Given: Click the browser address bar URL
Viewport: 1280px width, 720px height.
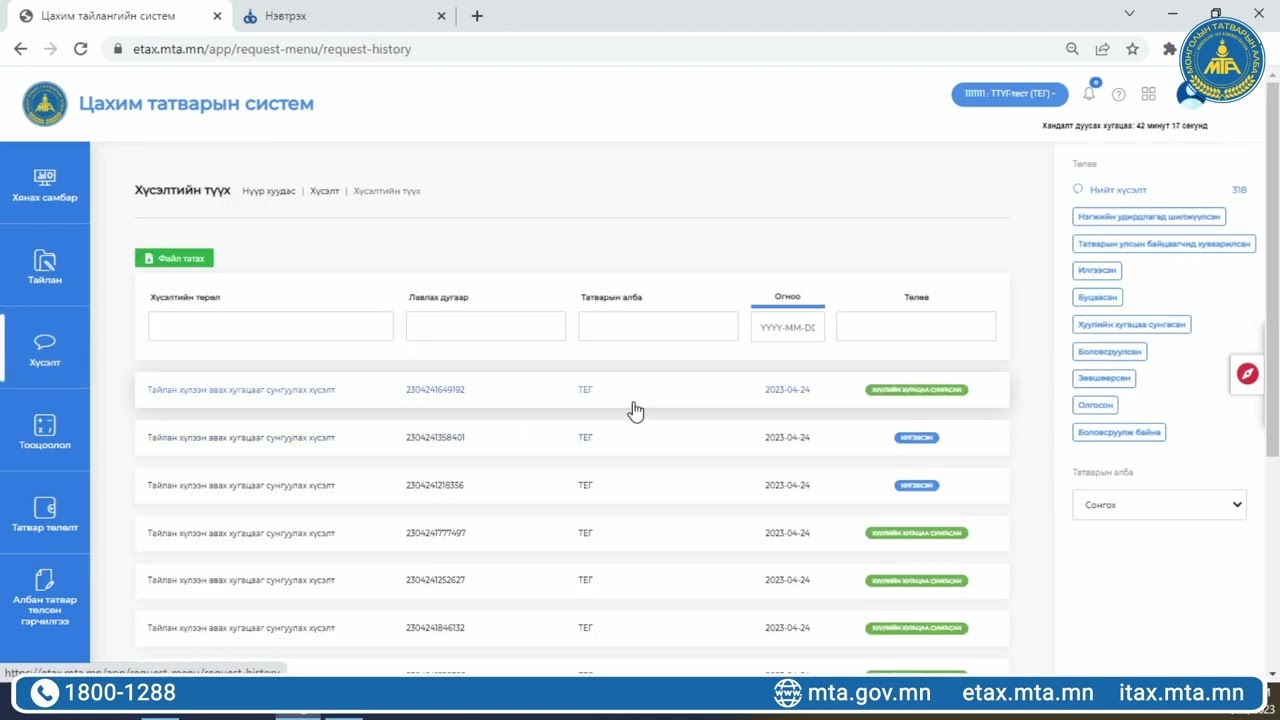Looking at the screenshot, I should click(x=272, y=49).
